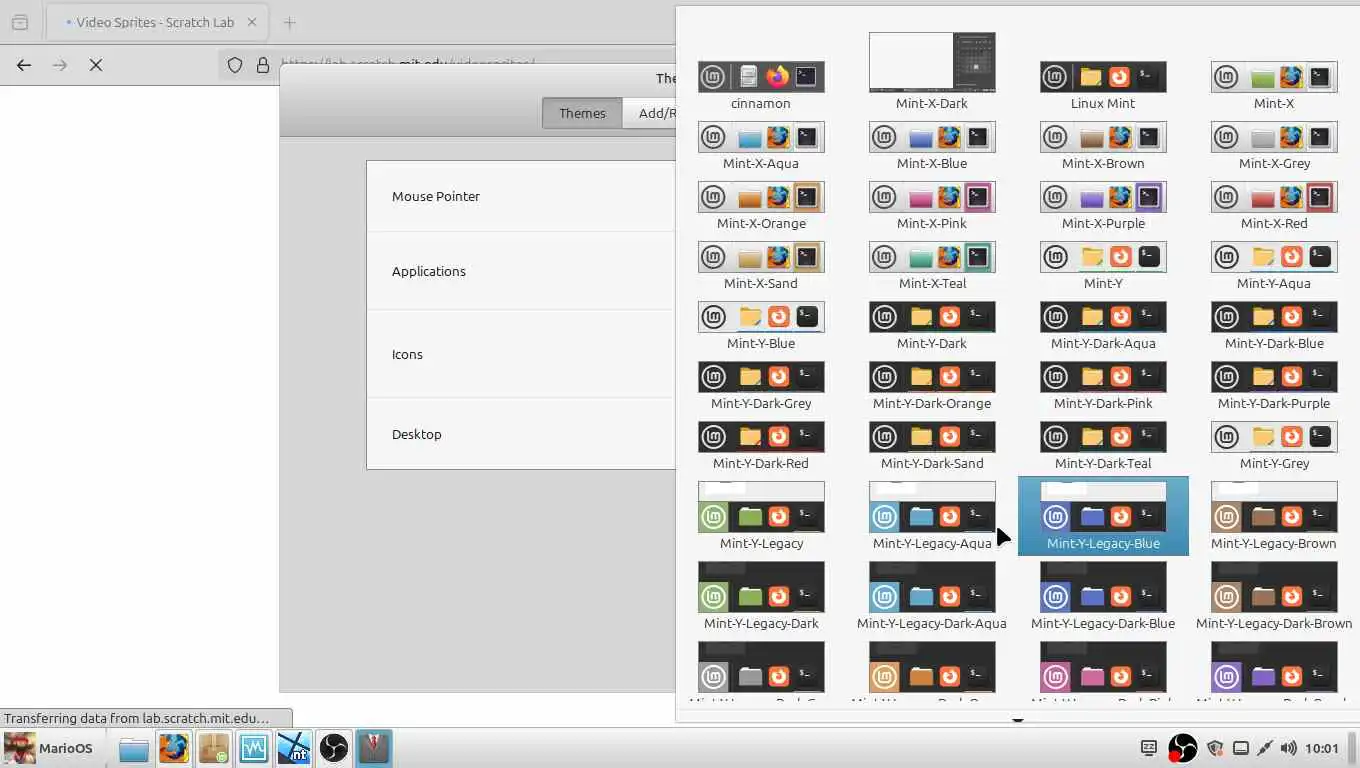This screenshot has width=1360, height=768.
Task: Choose Mint-X-Red theme preview
Action: coord(1274,197)
